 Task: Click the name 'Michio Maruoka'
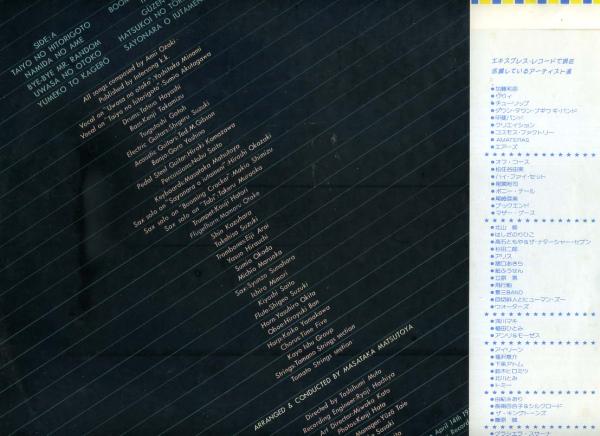pos(260,266)
